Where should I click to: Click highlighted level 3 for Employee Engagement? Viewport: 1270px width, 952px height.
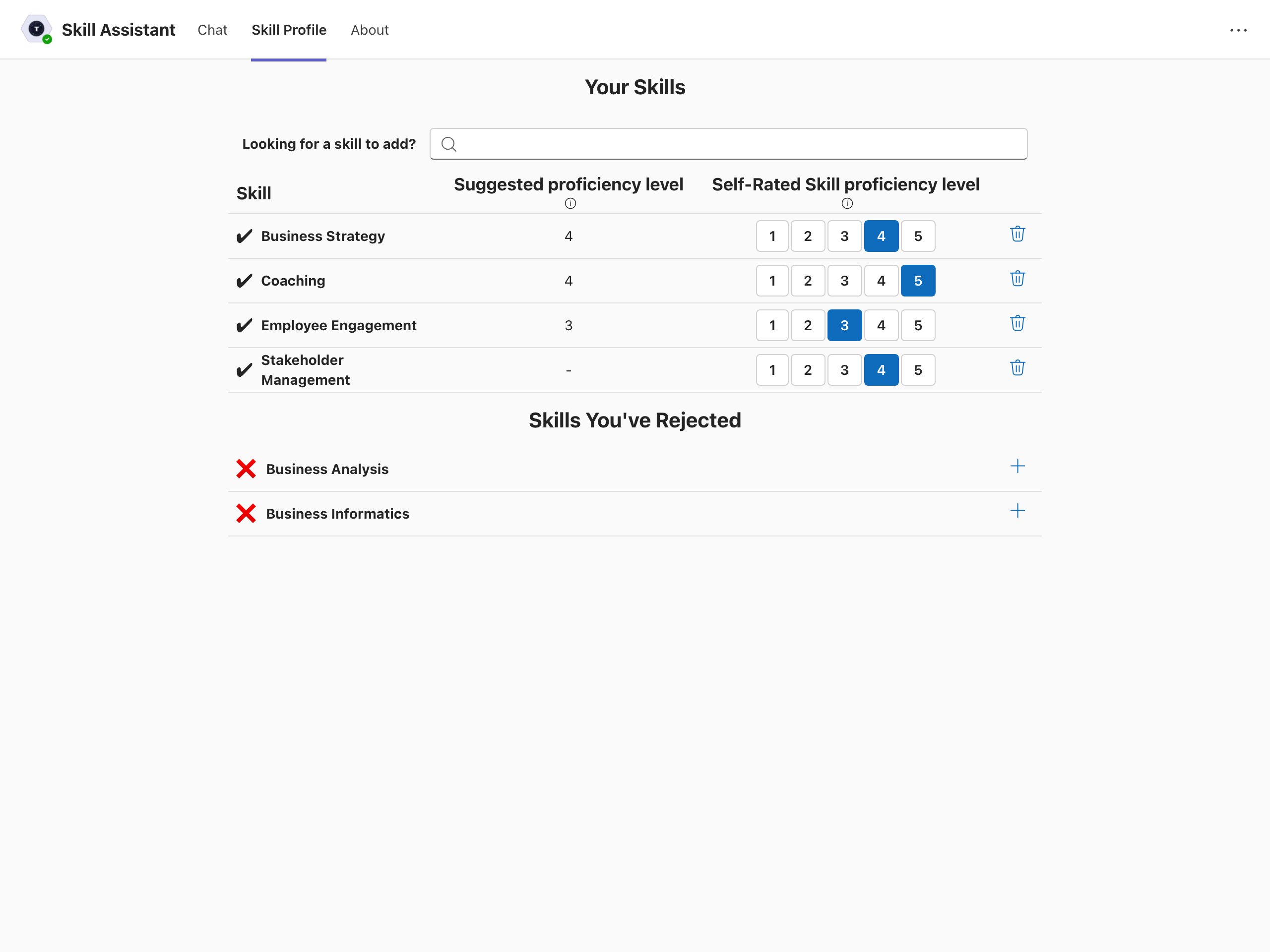coord(844,325)
